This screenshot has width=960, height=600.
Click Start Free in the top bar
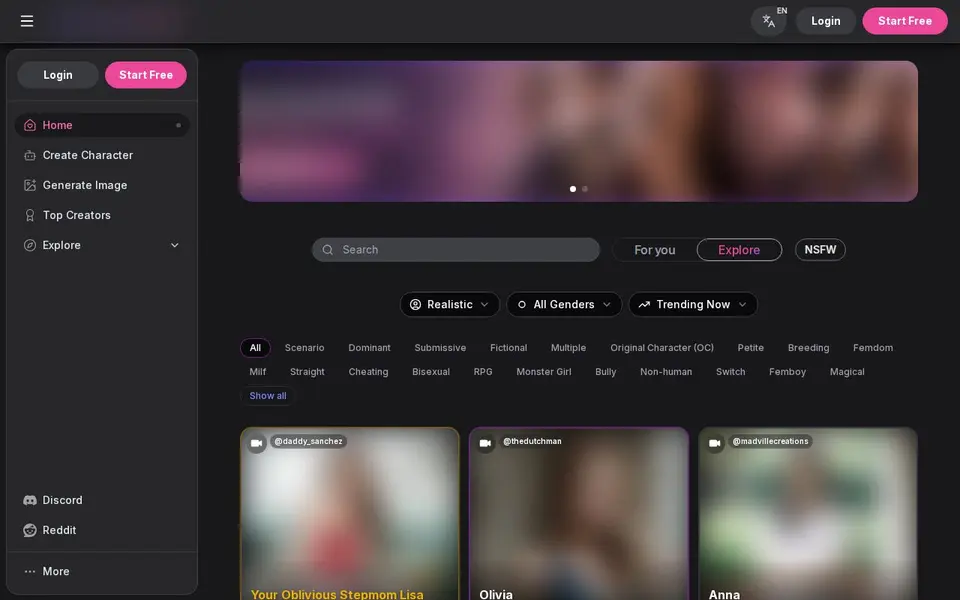[x=904, y=21]
